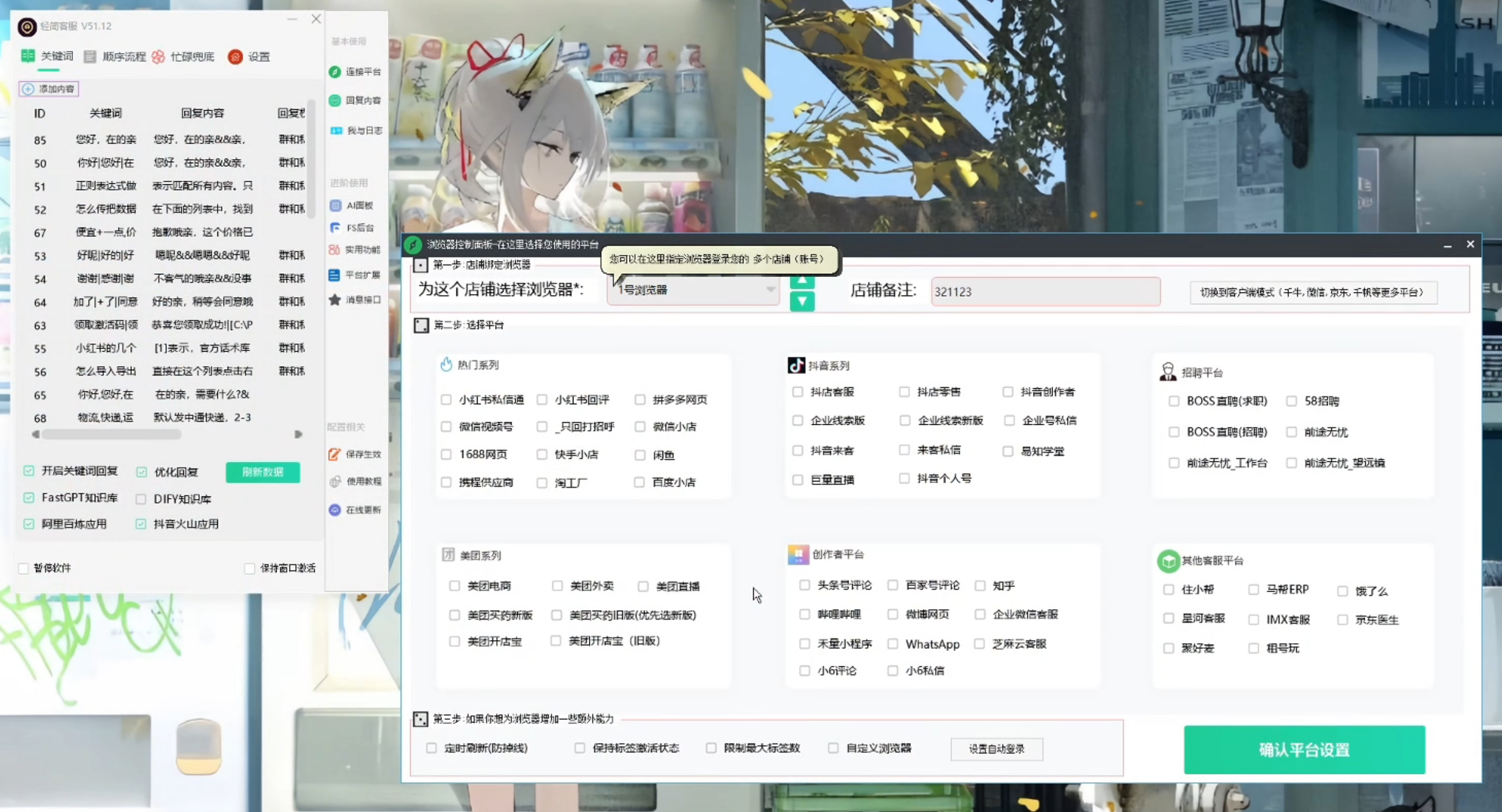Click the 回复内容 column header

[202, 113]
